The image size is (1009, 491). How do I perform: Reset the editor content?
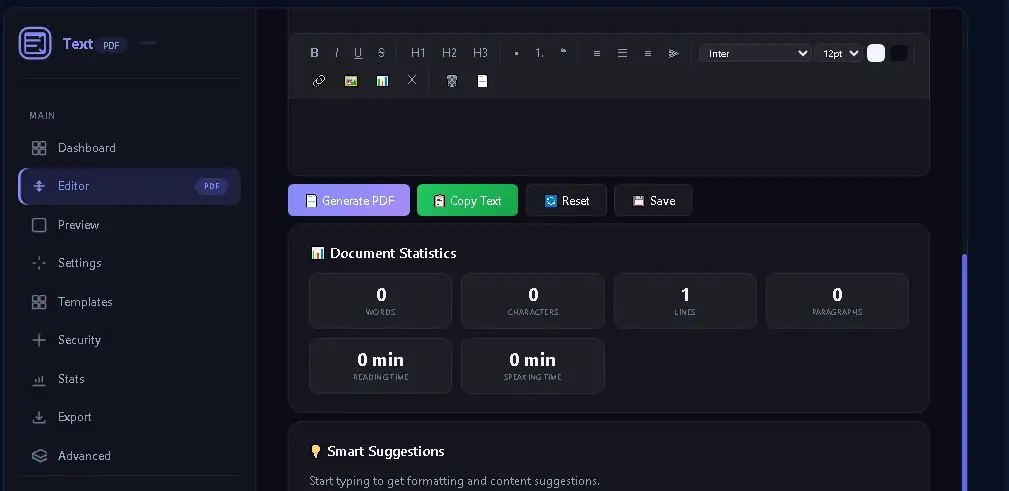point(566,200)
